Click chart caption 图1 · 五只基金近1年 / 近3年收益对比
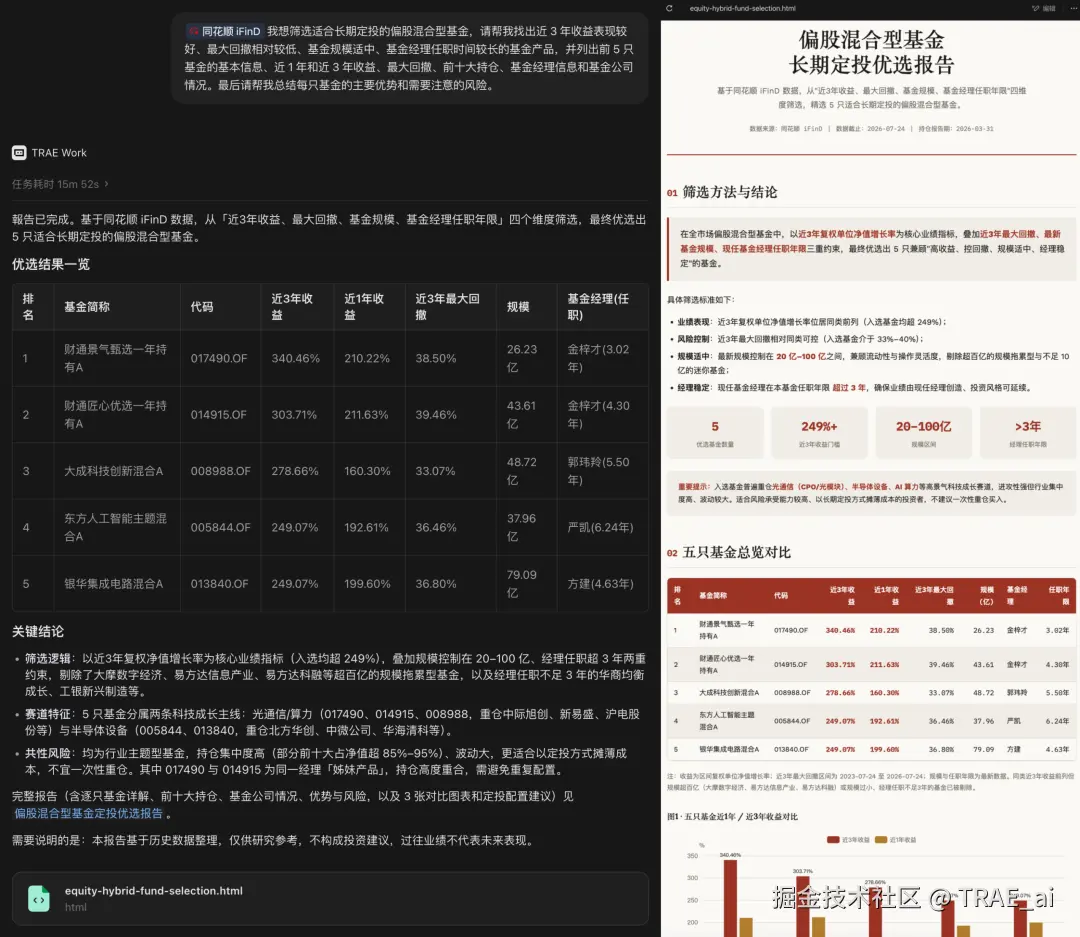The image size is (1080, 937). tap(732, 816)
